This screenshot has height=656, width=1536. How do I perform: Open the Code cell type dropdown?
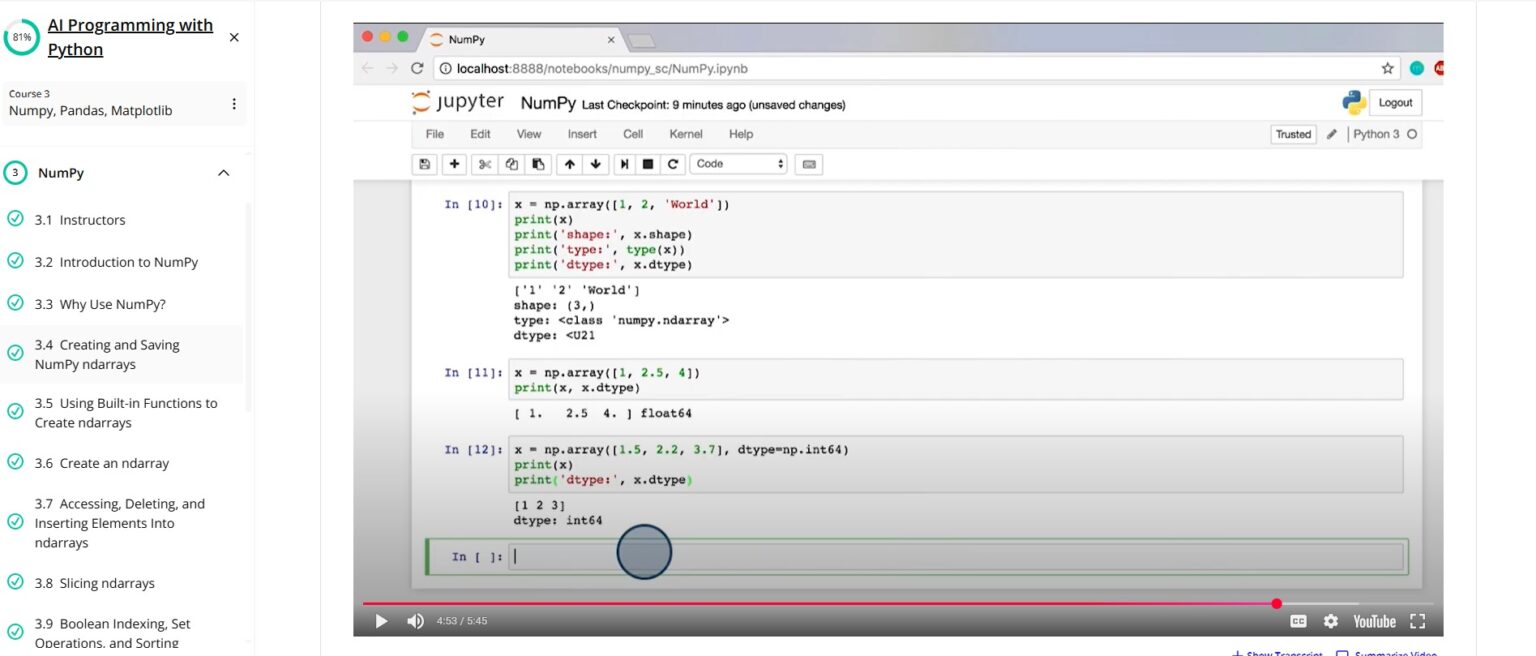pos(739,164)
